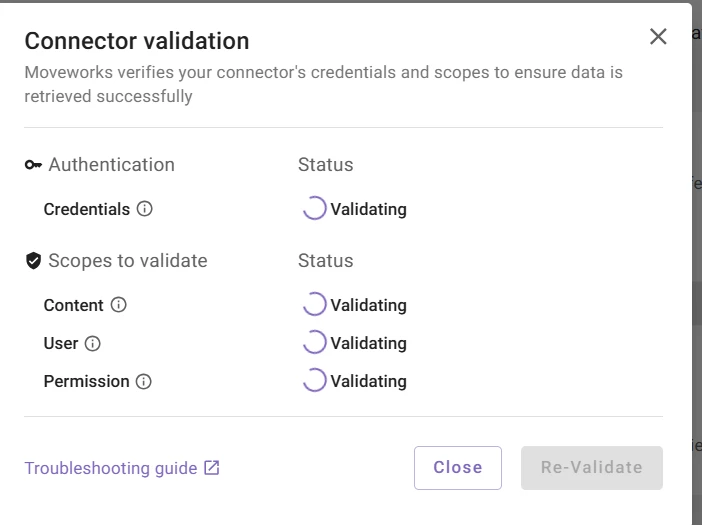Click the Content scope info icon
This screenshot has width=702, height=525.
pyautogui.click(x=118, y=305)
